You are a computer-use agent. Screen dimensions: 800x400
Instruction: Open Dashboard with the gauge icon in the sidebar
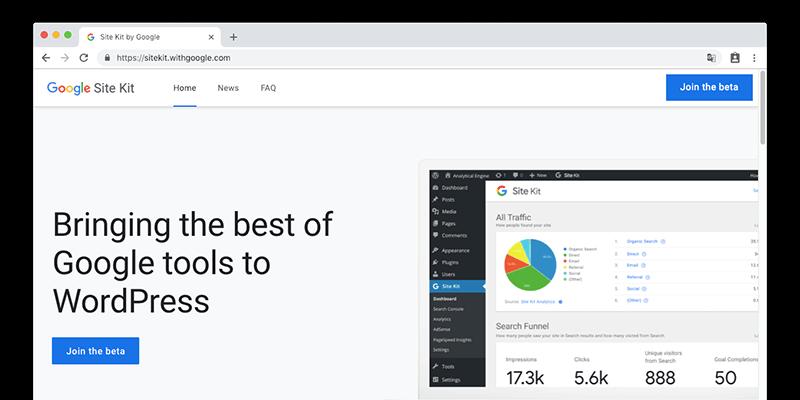click(x=458, y=188)
